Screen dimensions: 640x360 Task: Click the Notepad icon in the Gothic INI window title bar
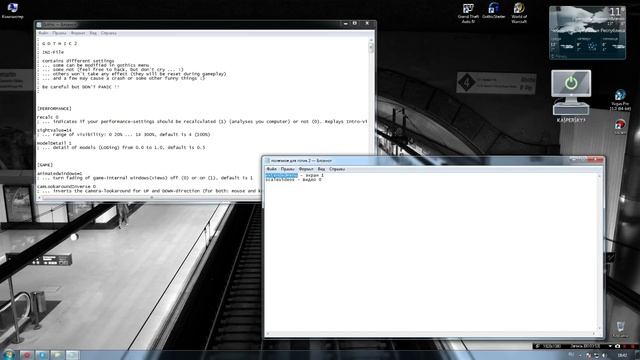39,24
